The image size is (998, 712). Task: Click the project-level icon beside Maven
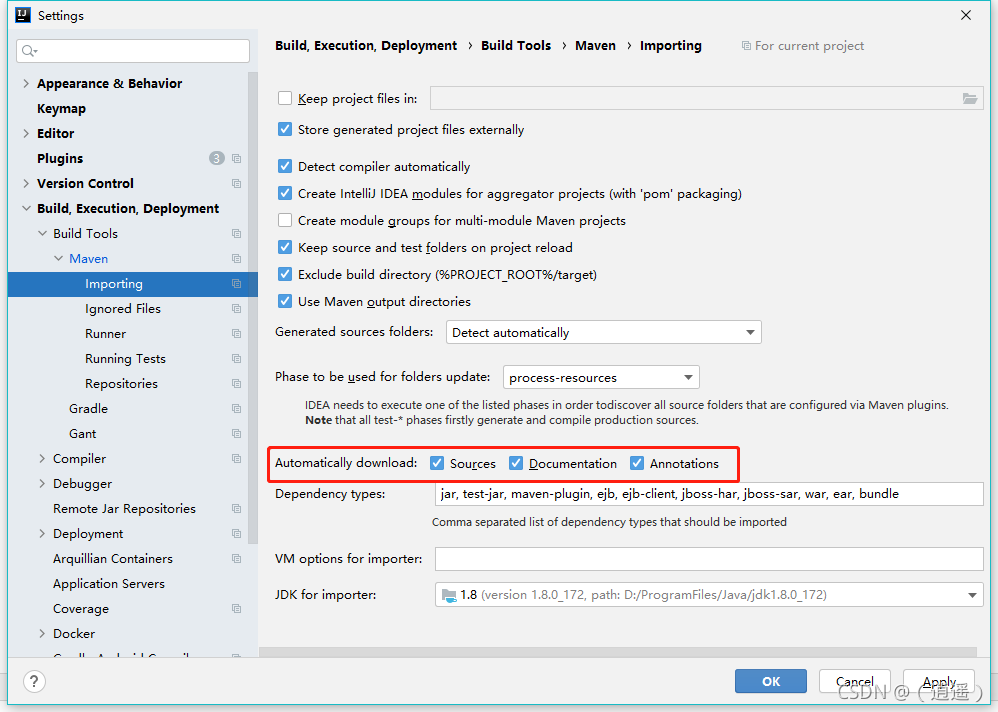[237, 258]
